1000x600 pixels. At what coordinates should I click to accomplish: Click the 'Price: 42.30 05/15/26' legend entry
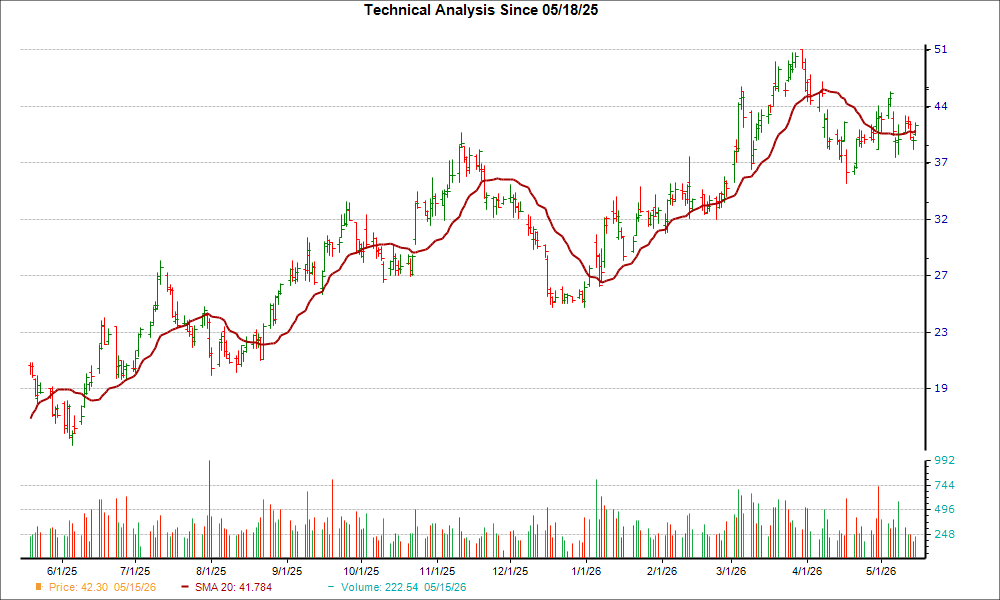point(102,587)
